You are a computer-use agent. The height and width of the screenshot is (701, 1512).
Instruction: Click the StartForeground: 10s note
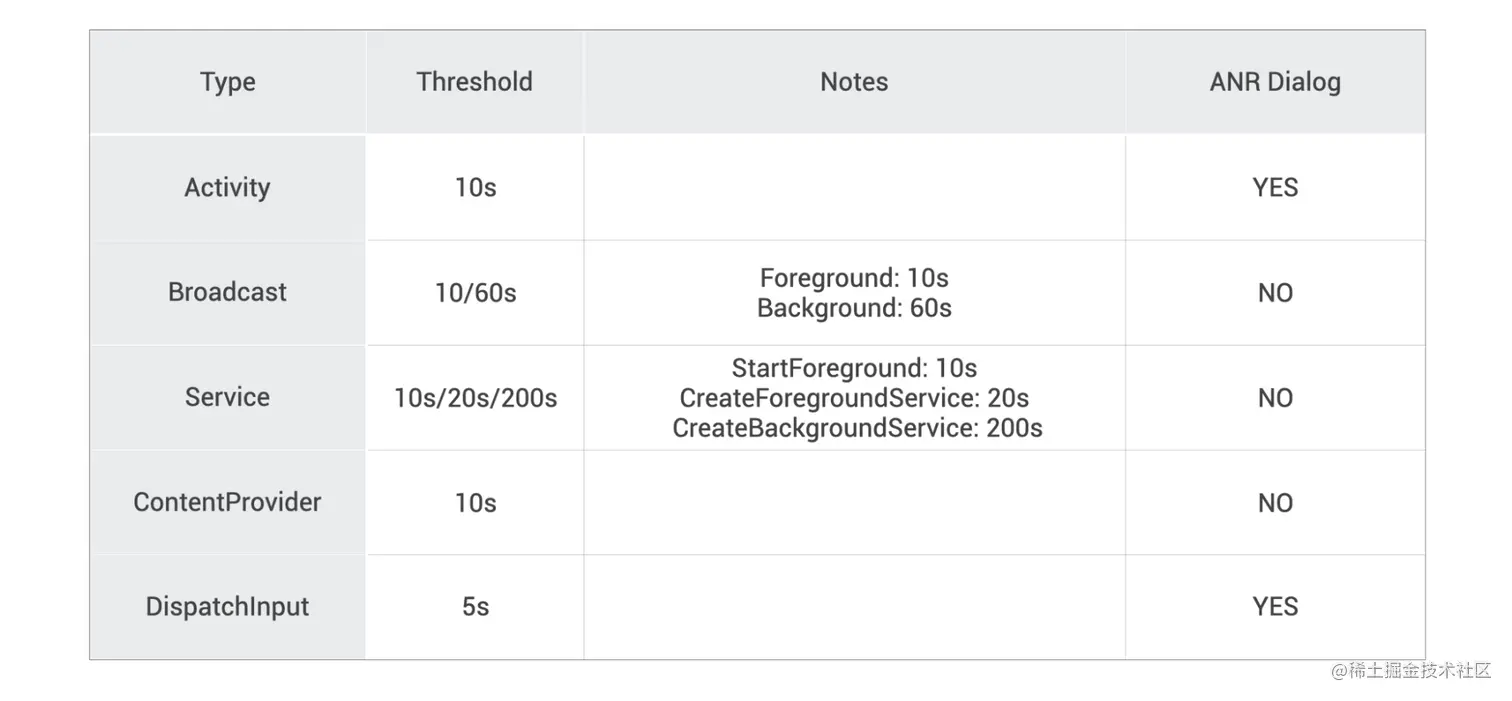[854, 368]
